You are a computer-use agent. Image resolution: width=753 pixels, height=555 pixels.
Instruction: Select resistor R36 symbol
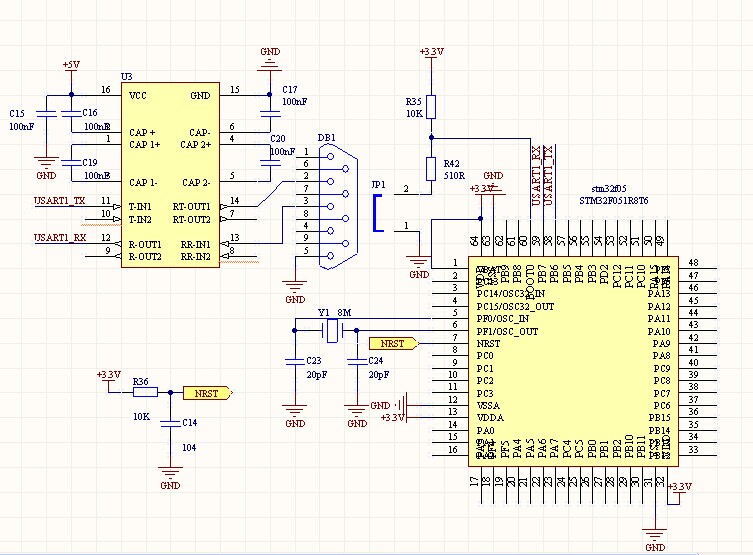[x=145, y=393]
